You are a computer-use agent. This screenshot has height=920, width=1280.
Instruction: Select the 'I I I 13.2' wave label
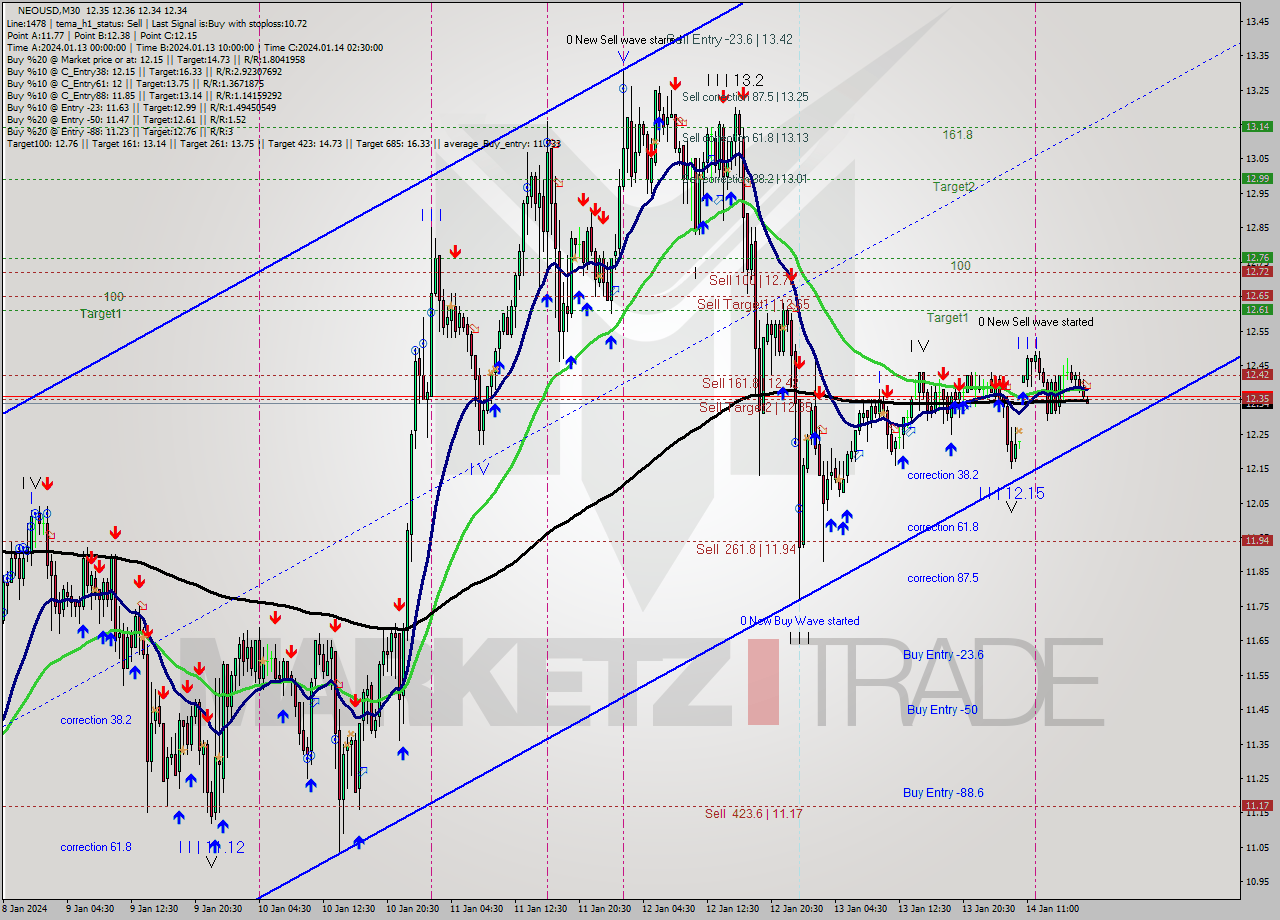735,79
